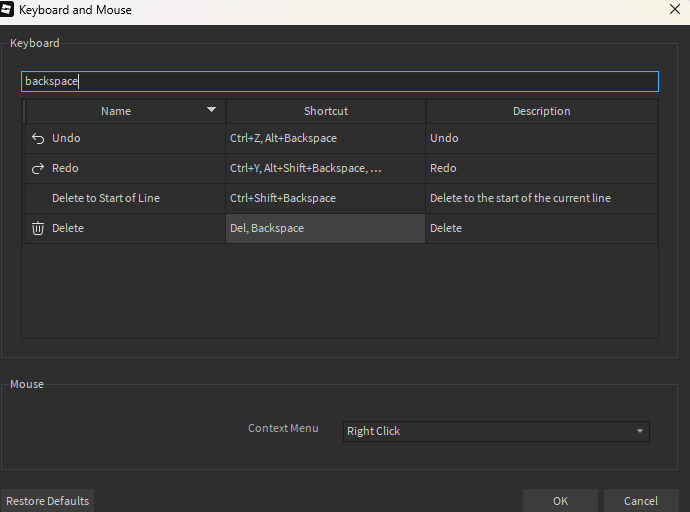Edit the Ctrl+Z, Alt+Backspace shortcut cell

[x=325, y=138]
